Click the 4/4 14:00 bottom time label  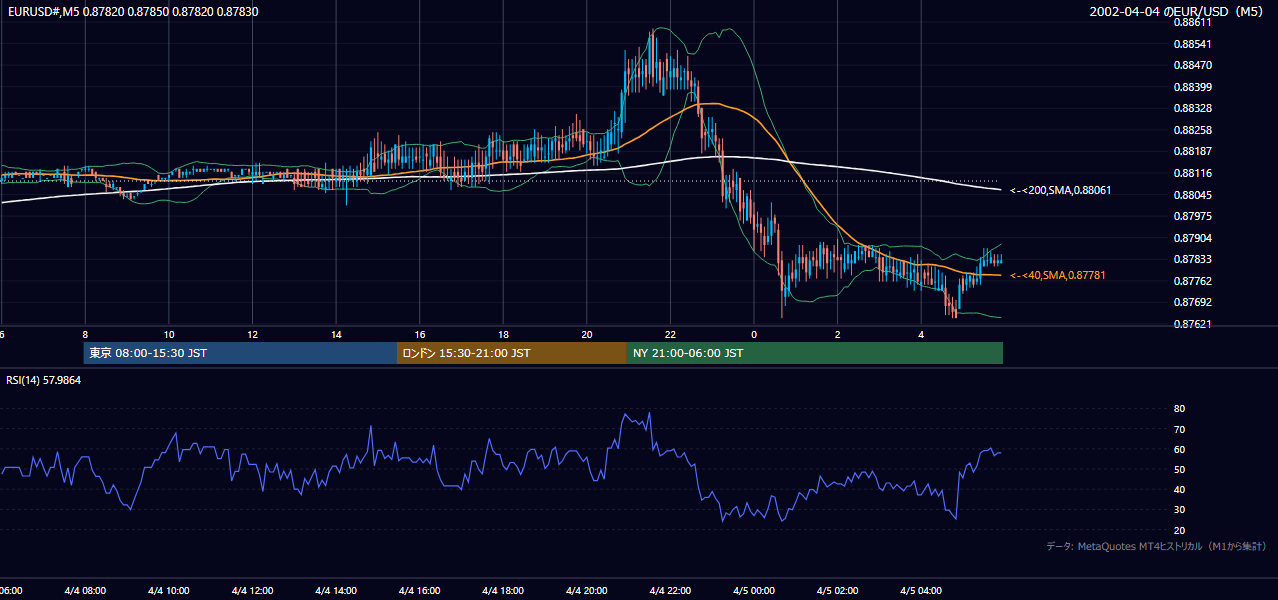pyautogui.click(x=334, y=591)
